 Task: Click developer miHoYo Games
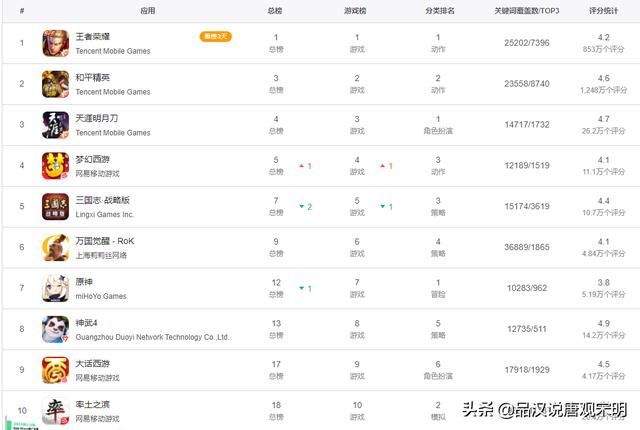[x=101, y=296]
